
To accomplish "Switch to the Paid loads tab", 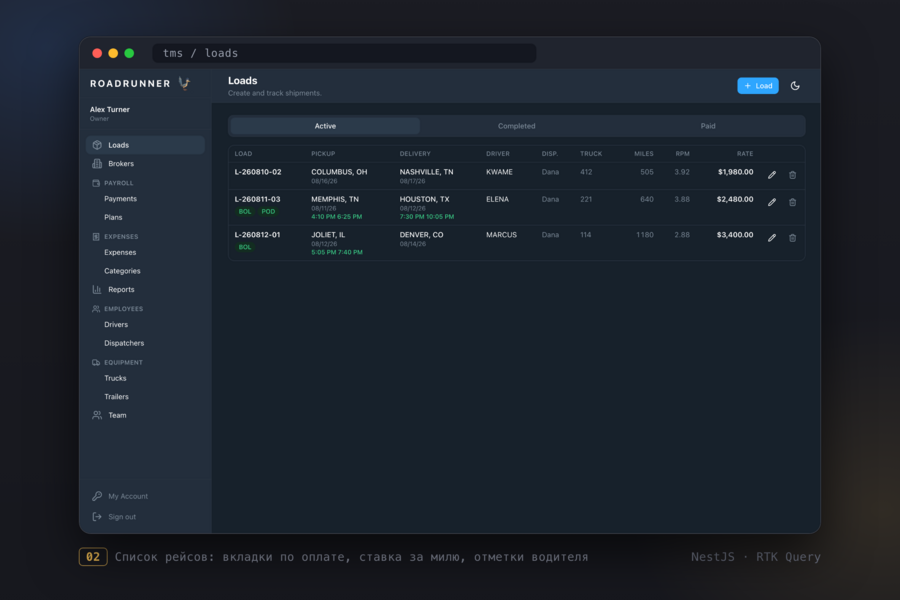I will pyautogui.click(x=708, y=126).
